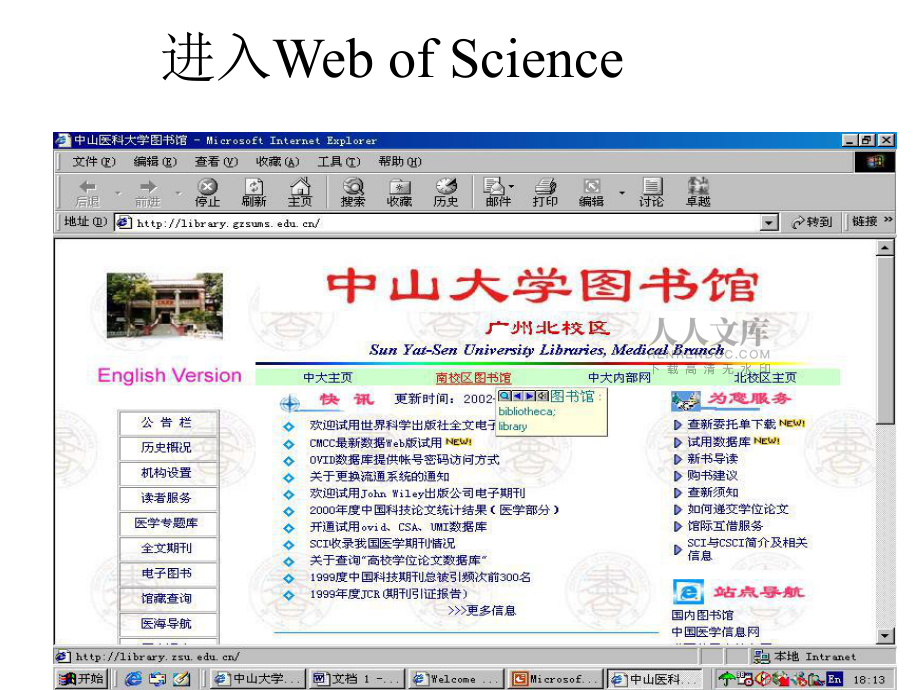Click the 站点导航 IE logo icon
The height and width of the screenshot is (690, 920).
click(x=688, y=591)
